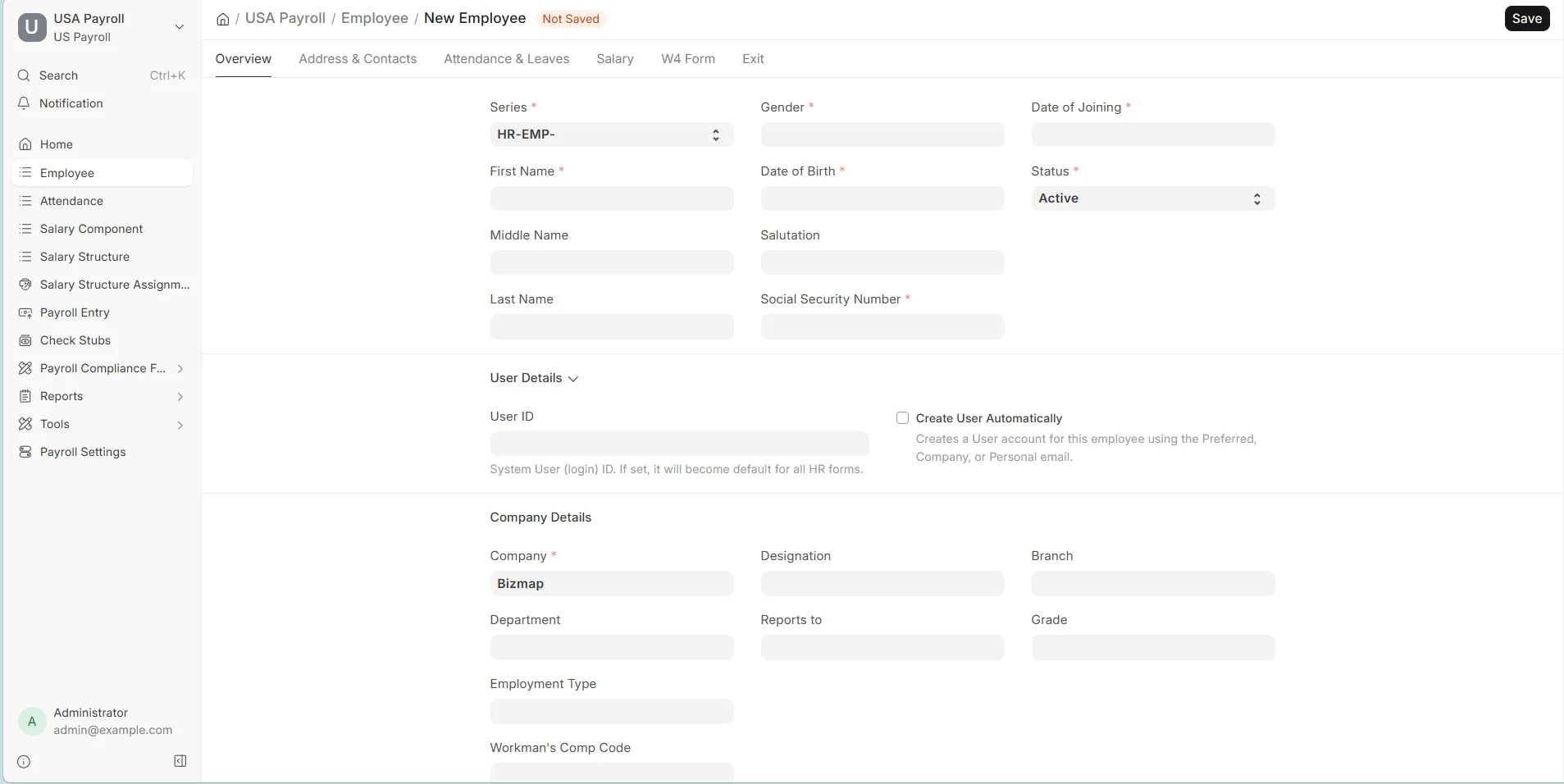Viewport: 1564px width, 784px height.
Task: Click the Check Stubs icon
Action: point(25,340)
